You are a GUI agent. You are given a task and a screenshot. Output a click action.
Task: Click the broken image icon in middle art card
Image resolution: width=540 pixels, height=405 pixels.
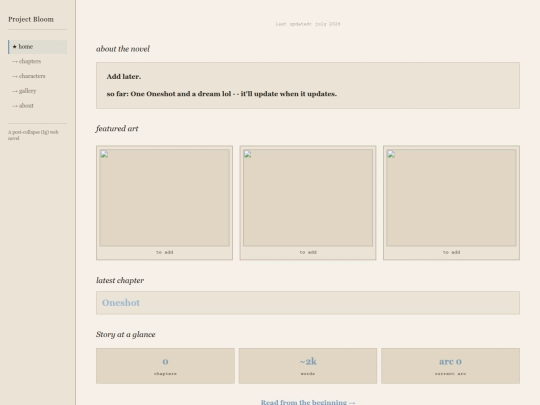click(x=247, y=154)
